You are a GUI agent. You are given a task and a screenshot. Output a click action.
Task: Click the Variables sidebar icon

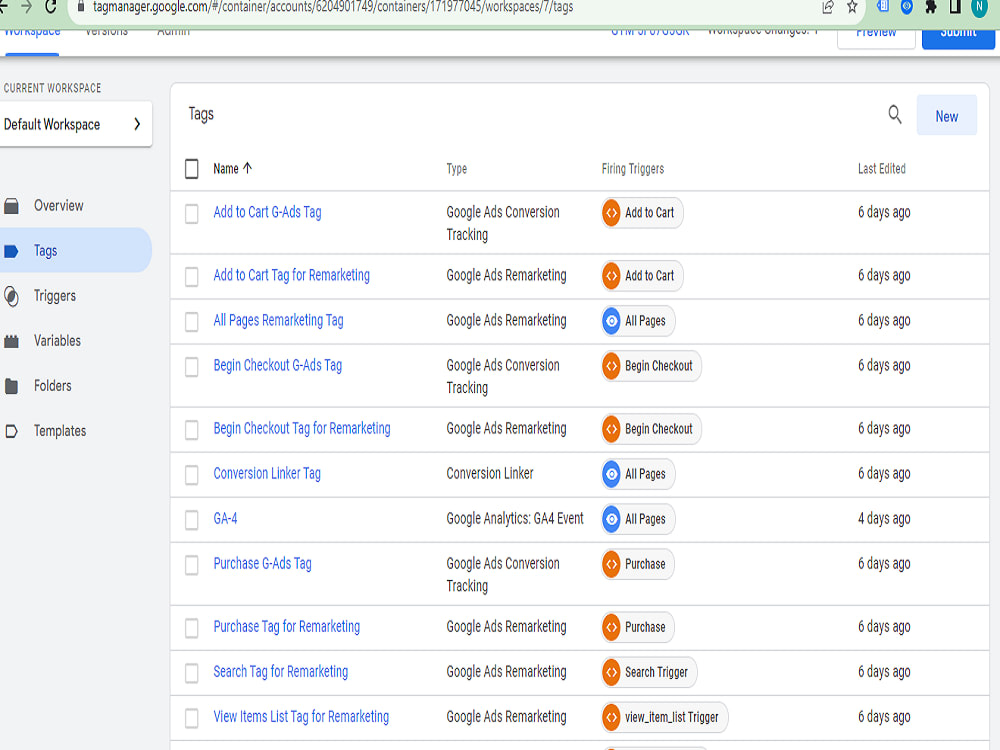point(11,341)
